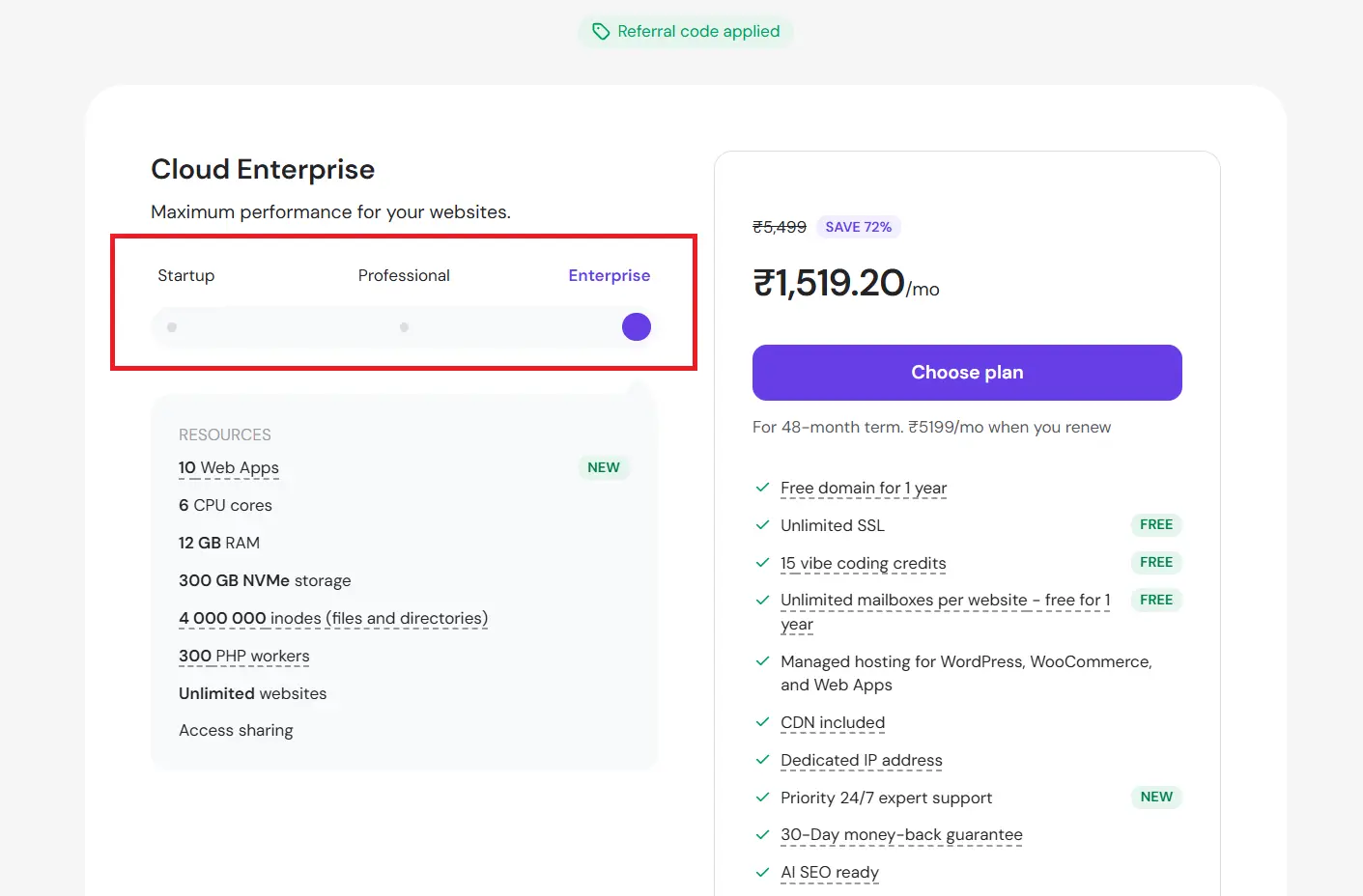
Task: Open Free domain for 1 year details
Action: coord(864,489)
